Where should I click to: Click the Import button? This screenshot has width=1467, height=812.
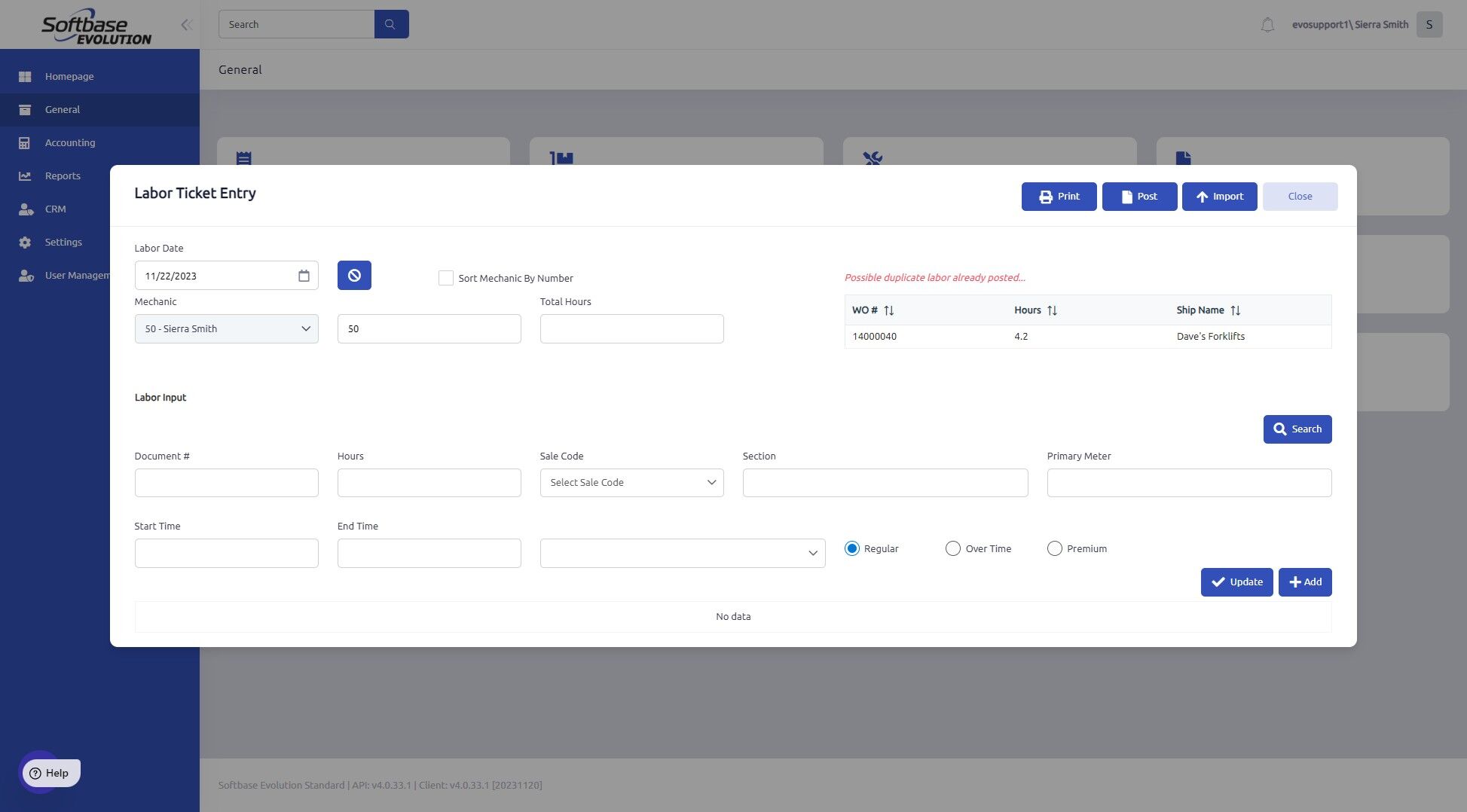[1220, 197]
